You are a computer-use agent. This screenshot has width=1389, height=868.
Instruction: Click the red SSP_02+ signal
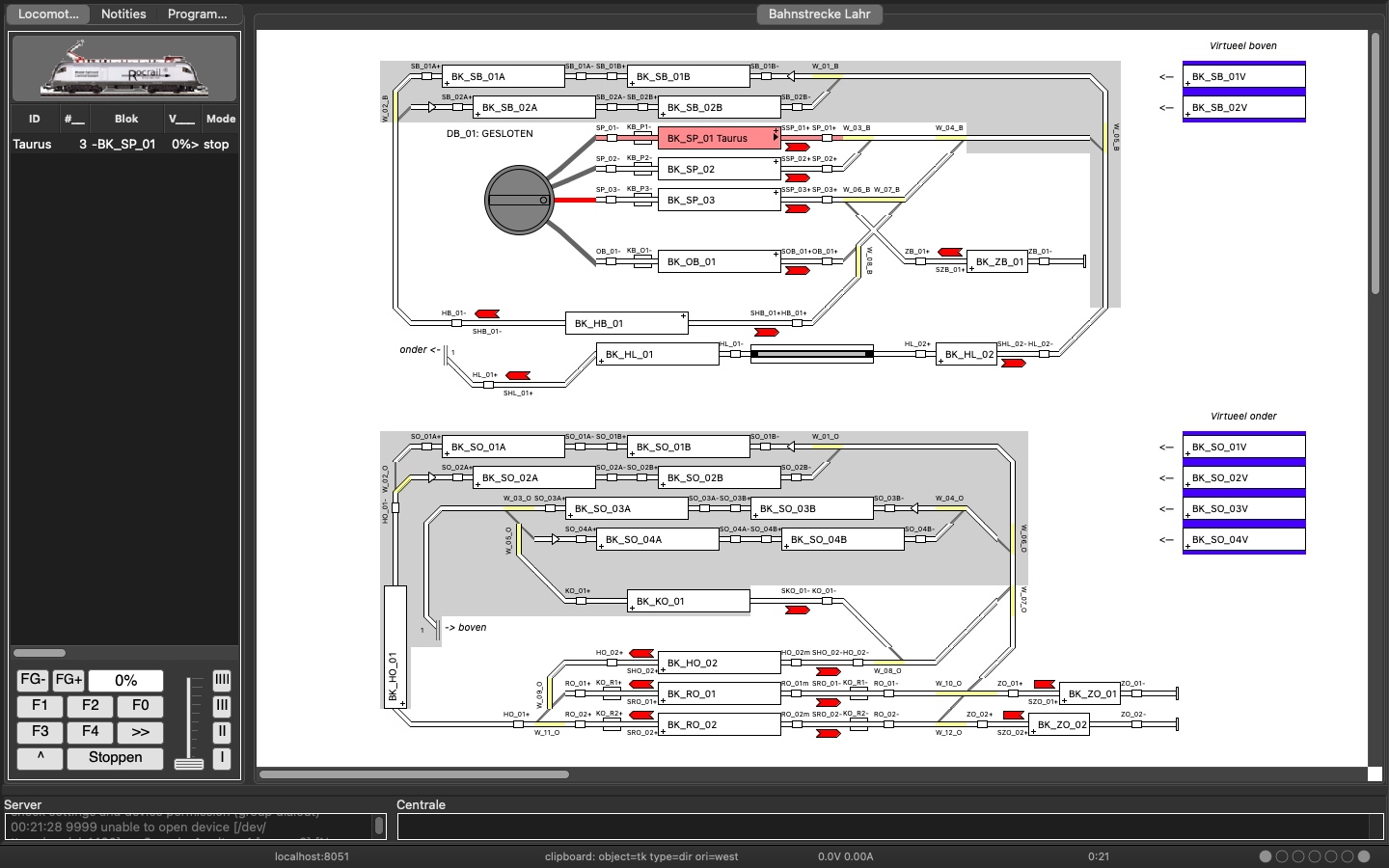pyautogui.click(x=798, y=178)
